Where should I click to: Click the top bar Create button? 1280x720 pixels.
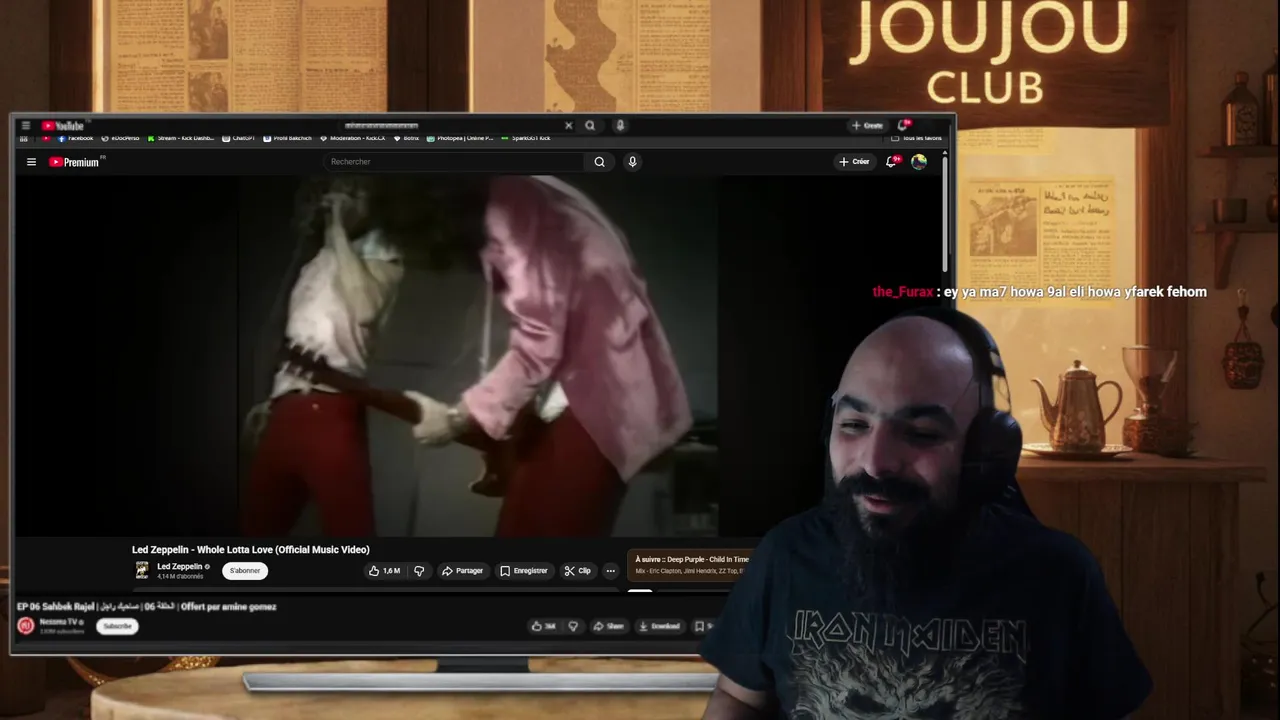(867, 126)
